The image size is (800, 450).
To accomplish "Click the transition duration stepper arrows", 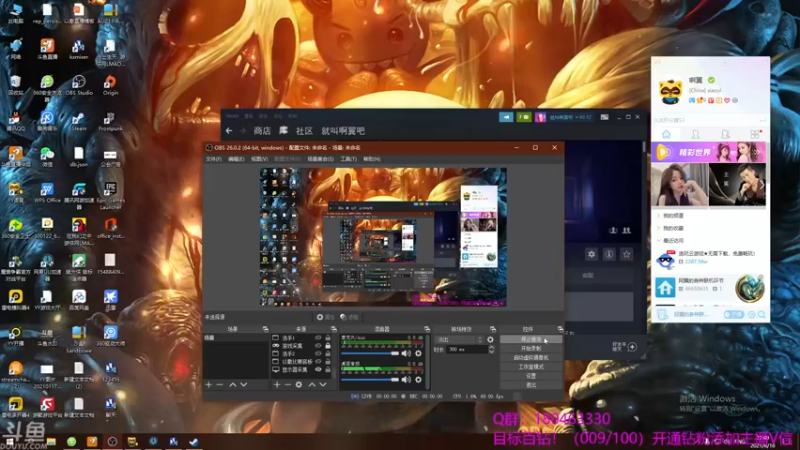I will 491,349.
